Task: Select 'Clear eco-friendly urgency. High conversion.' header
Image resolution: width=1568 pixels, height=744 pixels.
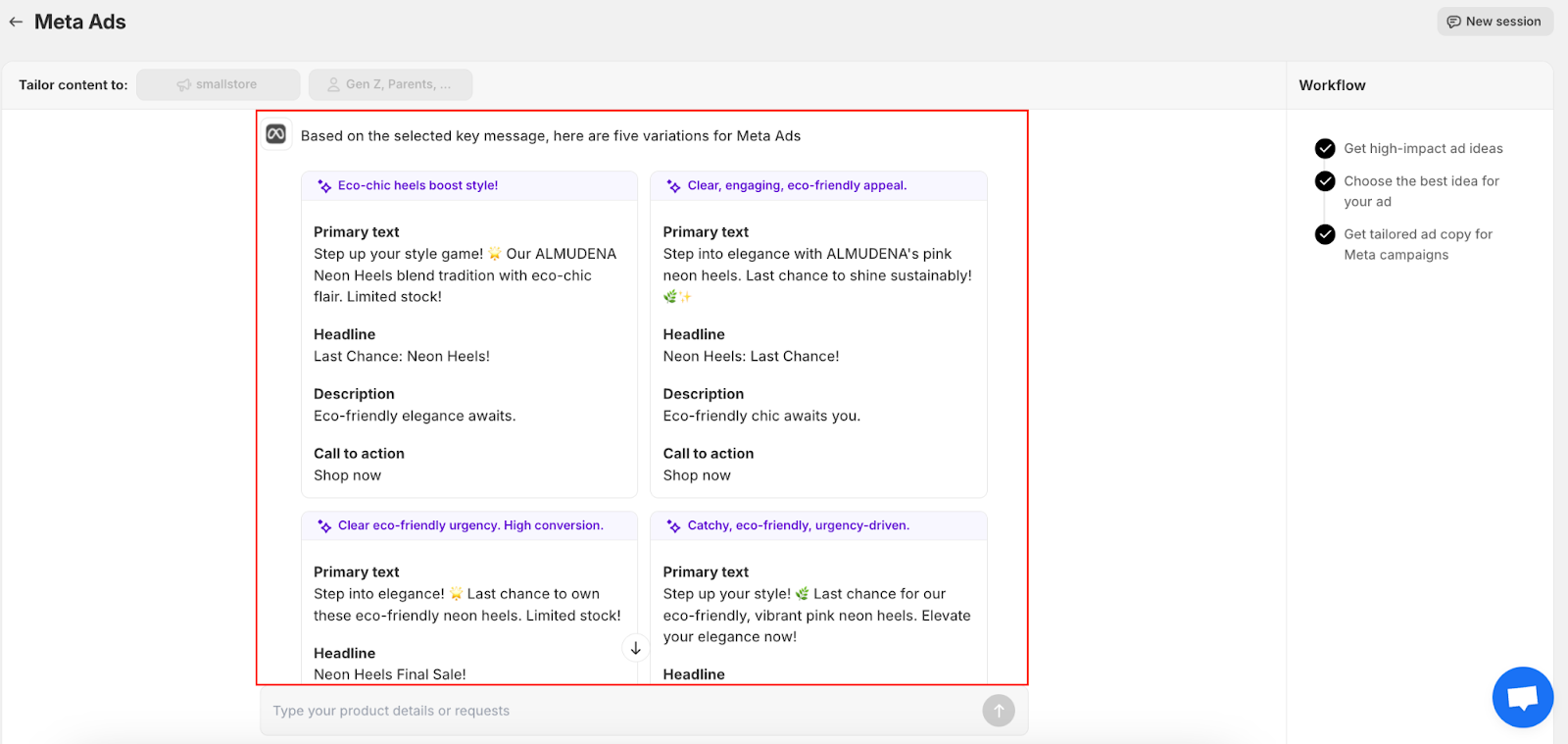Action: pyautogui.click(x=469, y=526)
